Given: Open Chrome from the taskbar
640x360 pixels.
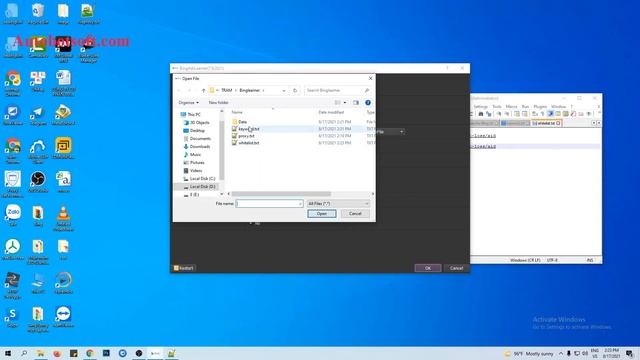Looking at the screenshot, I should tap(90, 353).
